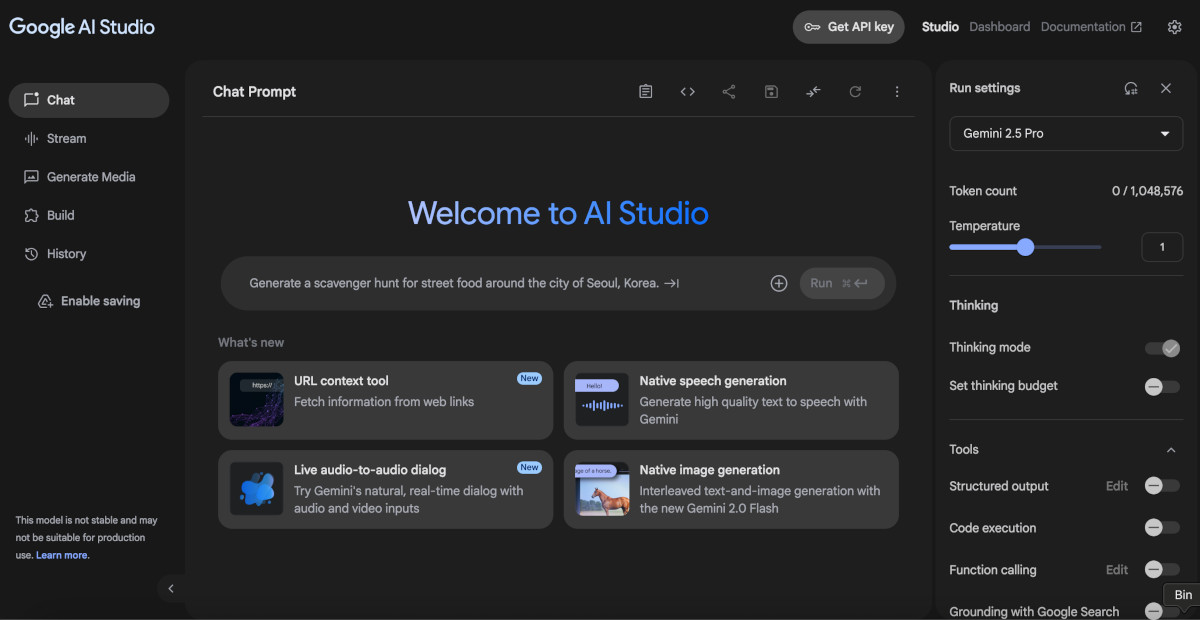The image size is (1200, 620).
Task: Turn on Code execution toggle
Action: pos(1162,528)
